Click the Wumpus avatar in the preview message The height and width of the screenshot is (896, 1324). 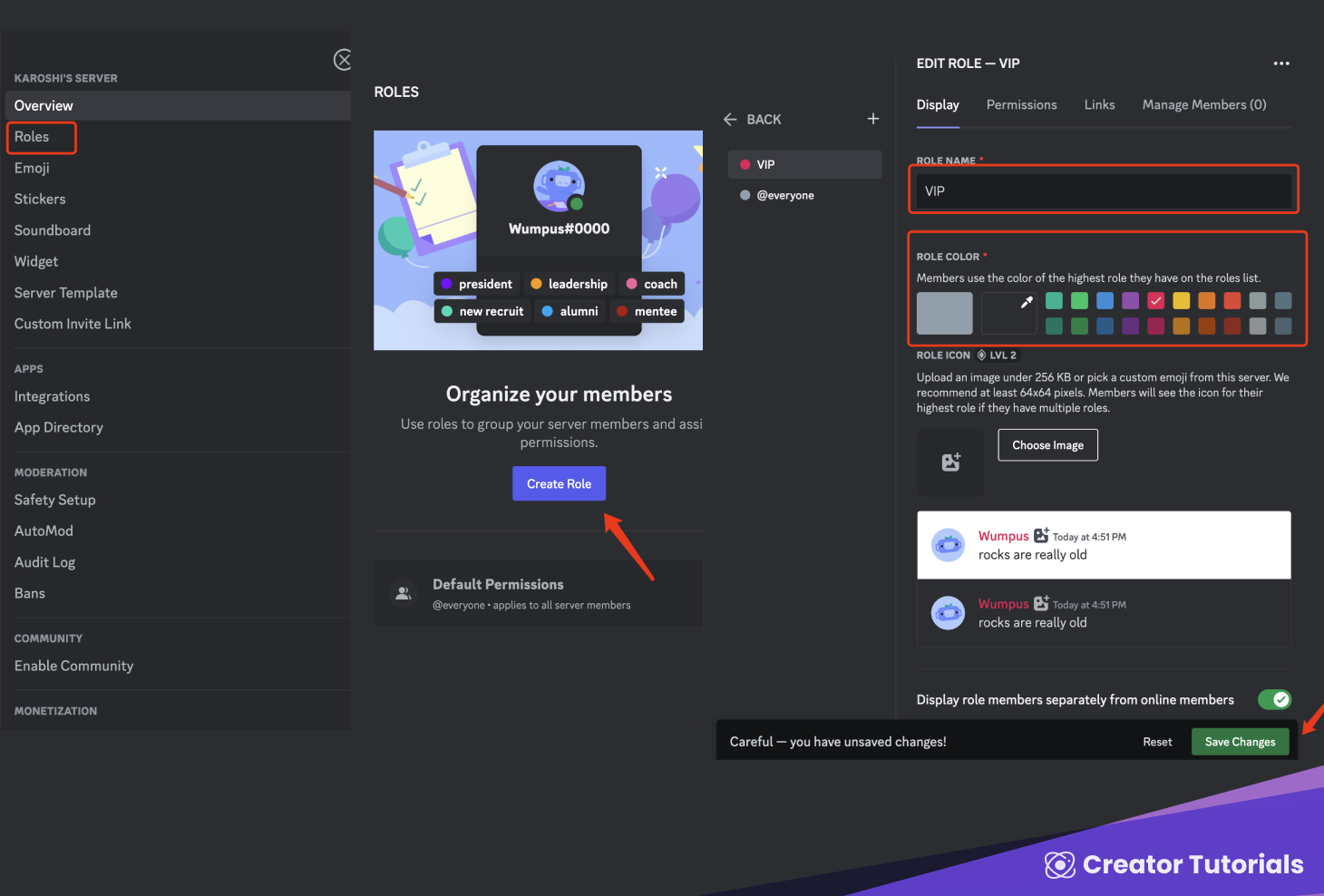pyautogui.click(x=948, y=545)
